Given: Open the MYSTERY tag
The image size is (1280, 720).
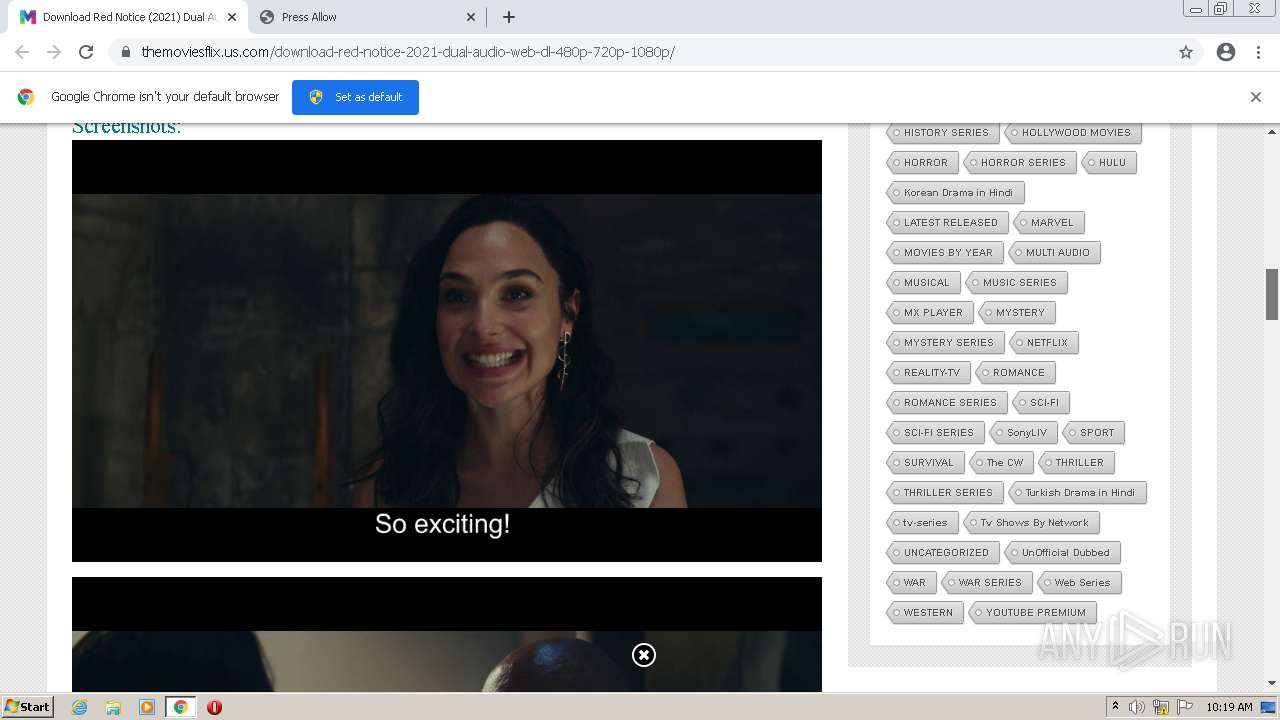Looking at the screenshot, I should [x=1016, y=312].
